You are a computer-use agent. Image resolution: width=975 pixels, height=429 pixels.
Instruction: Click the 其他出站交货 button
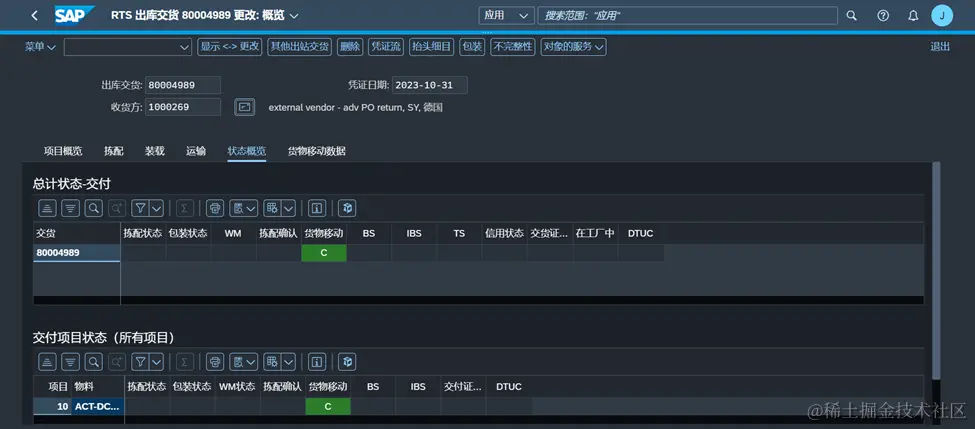(299, 47)
